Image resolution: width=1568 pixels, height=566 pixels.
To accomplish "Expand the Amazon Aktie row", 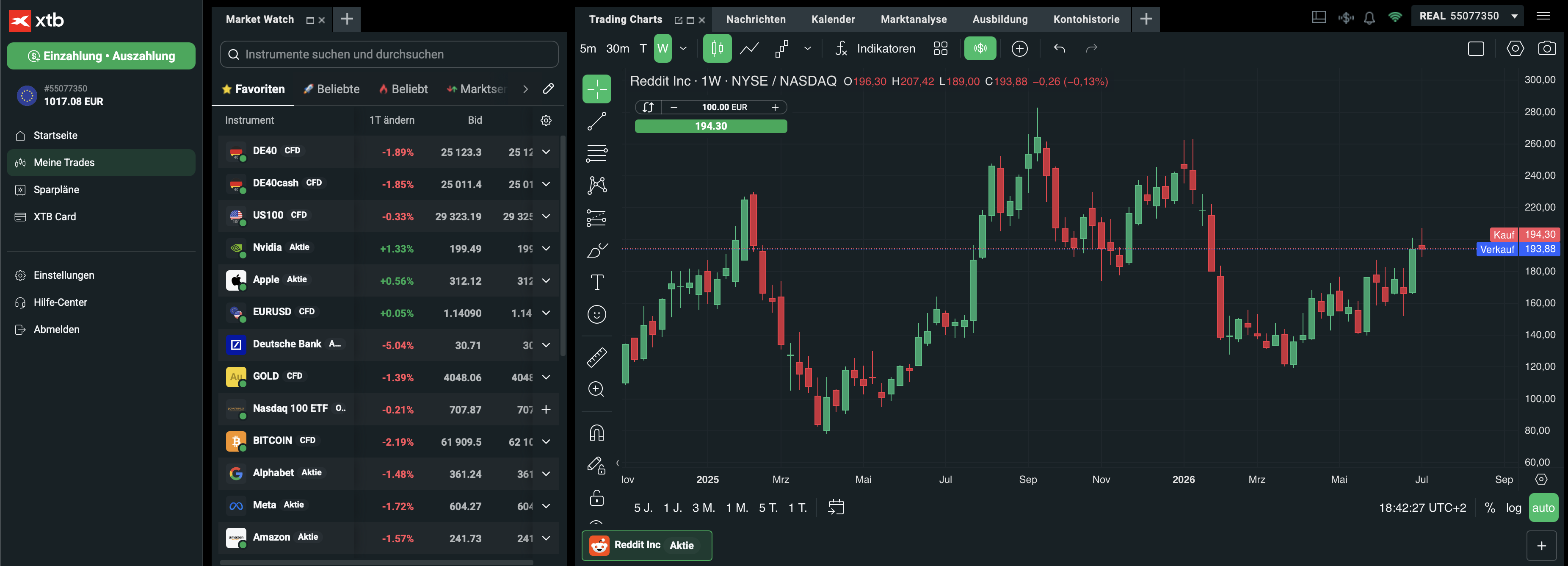I will coord(546,538).
